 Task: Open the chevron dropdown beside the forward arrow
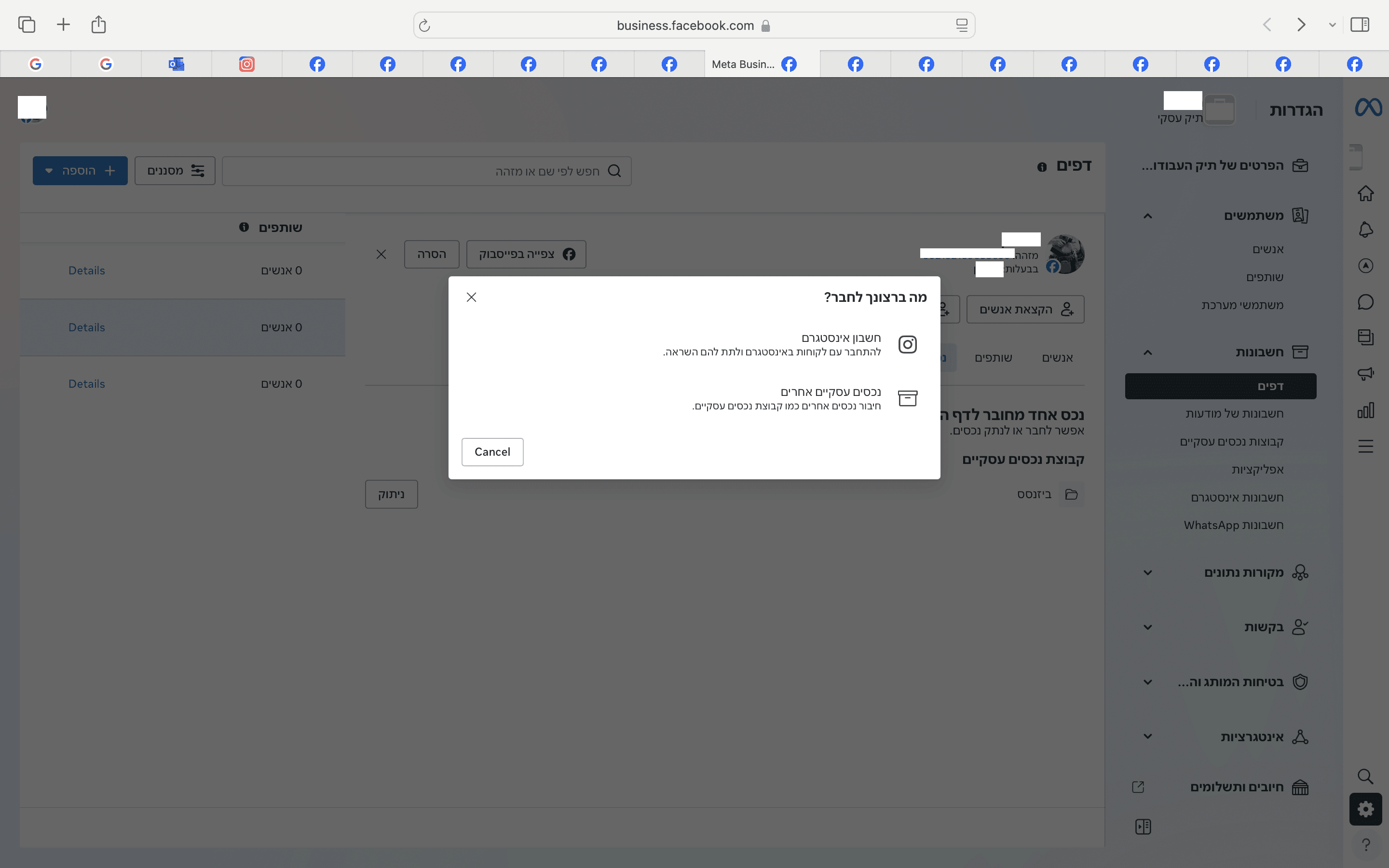tap(1332, 25)
